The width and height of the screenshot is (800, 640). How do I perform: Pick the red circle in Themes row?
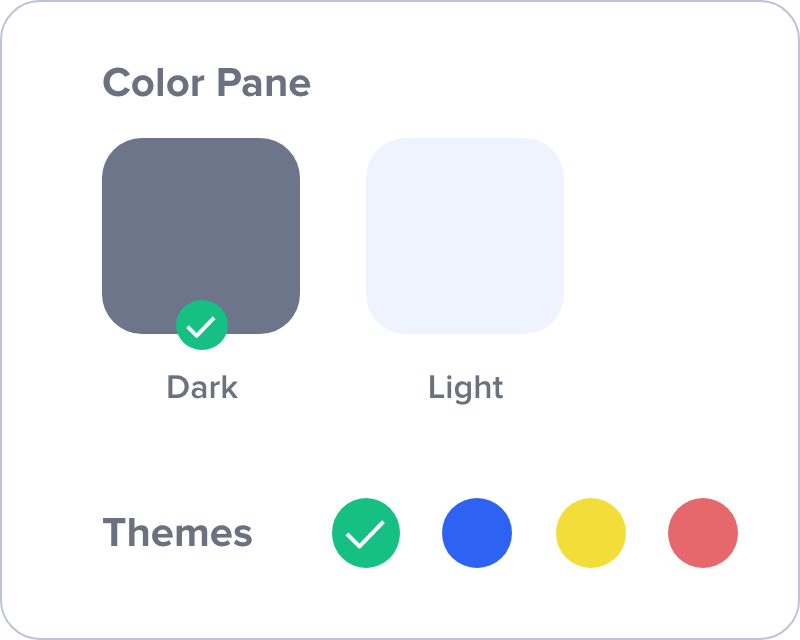(x=703, y=533)
